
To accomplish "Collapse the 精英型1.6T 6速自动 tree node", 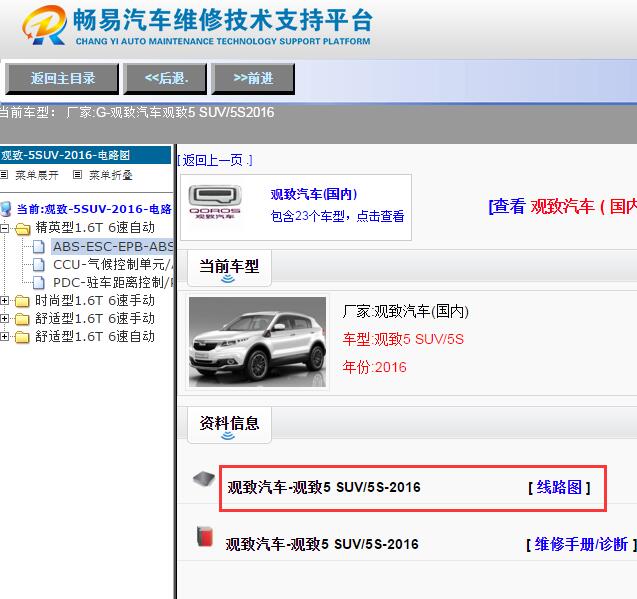I will click(x=4, y=228).
